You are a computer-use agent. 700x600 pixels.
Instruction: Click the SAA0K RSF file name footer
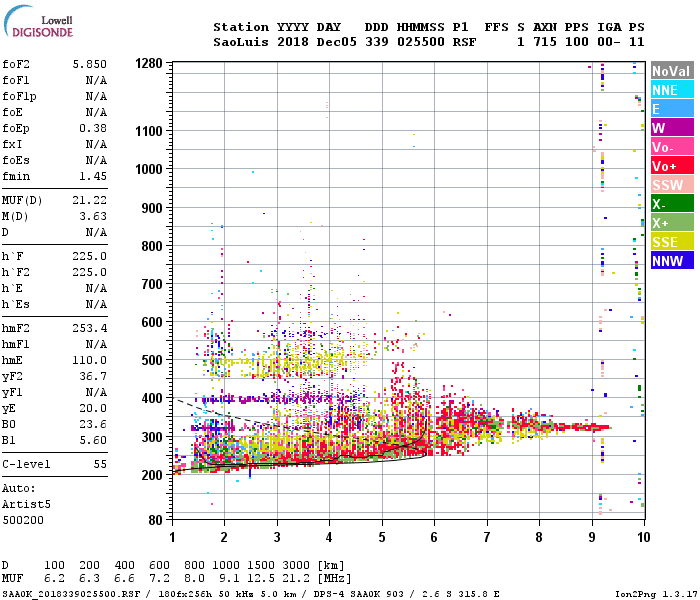[71, 594]
